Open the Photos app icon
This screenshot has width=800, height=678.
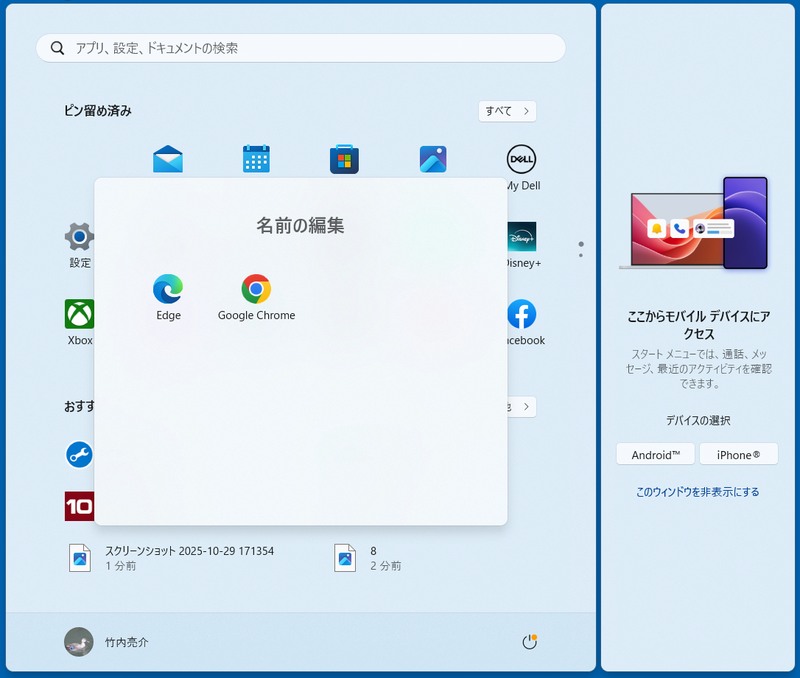click(433, 159)
